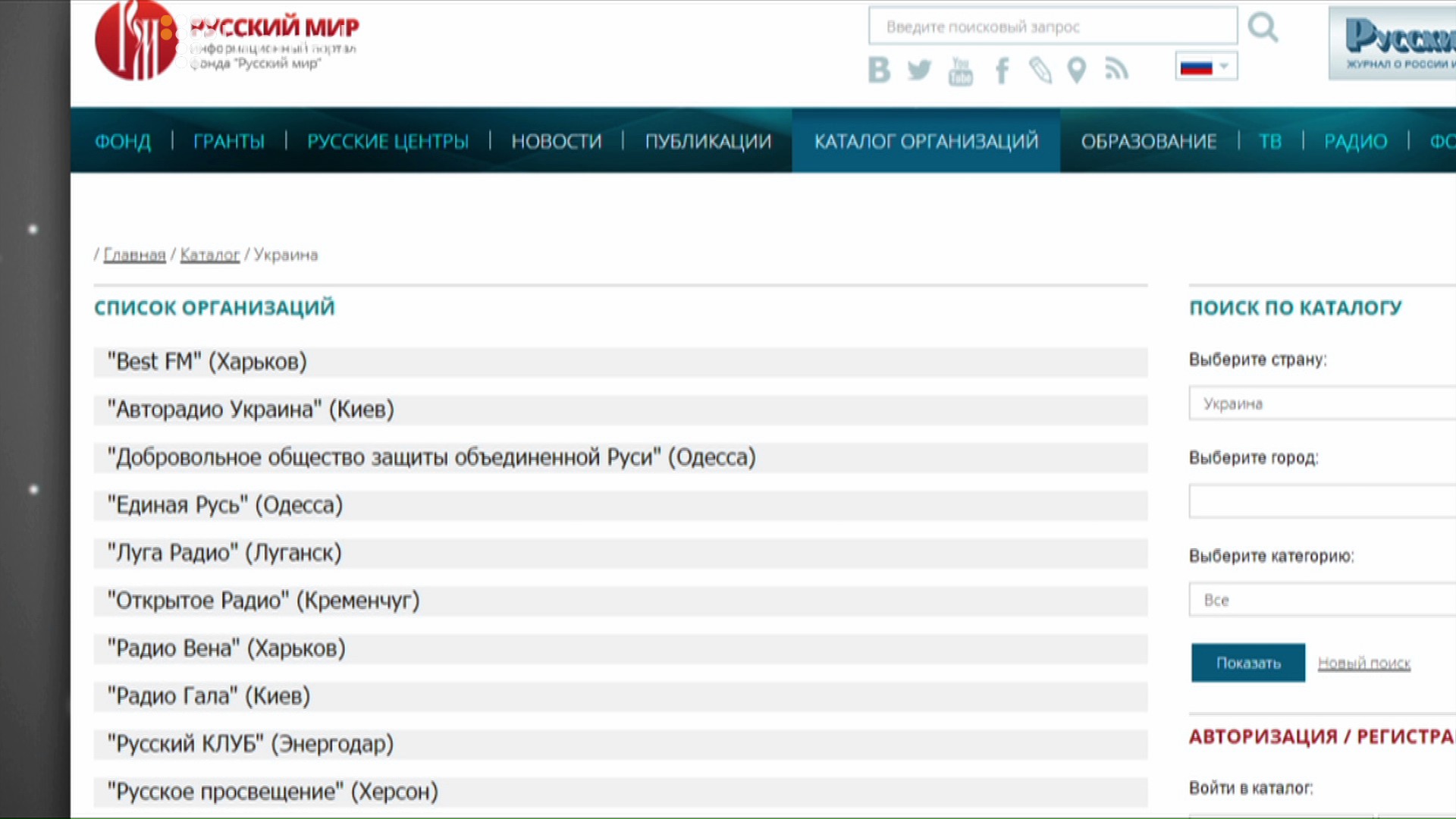The image size is (1456, 819).
Task: Open the РАДИО menu item
Action: [x=1356, y=141]
